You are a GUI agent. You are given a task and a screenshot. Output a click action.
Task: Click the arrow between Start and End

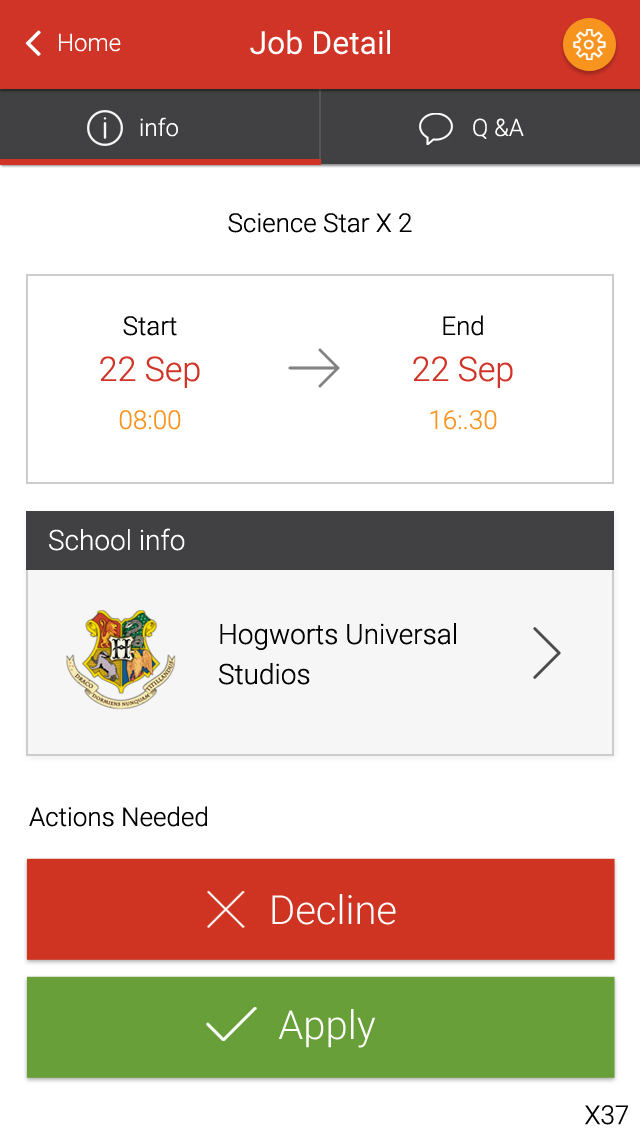(x=313, y=369)
